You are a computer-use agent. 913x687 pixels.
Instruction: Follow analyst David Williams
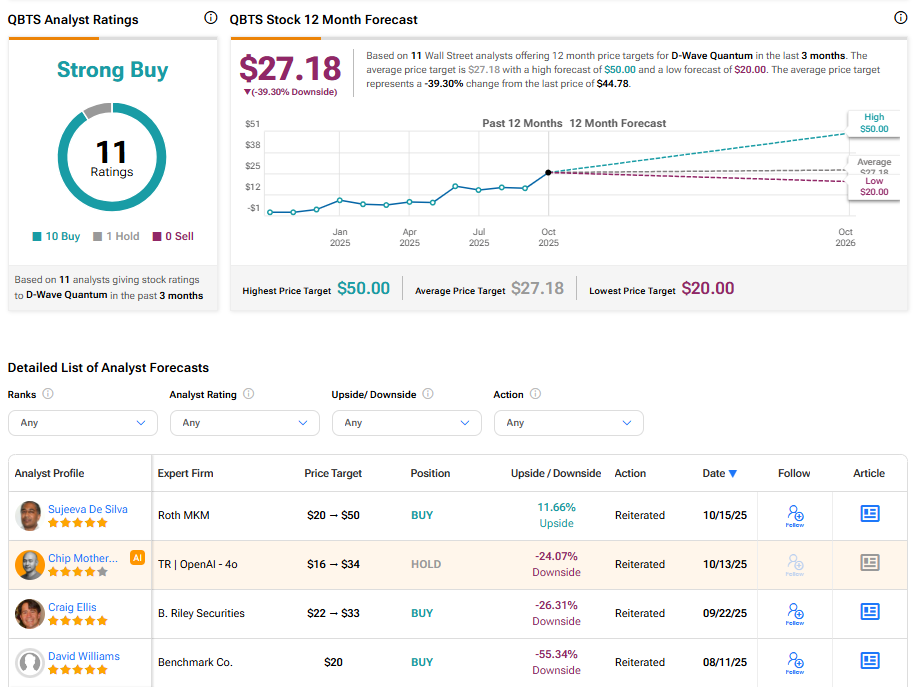(x=795, y=662)
